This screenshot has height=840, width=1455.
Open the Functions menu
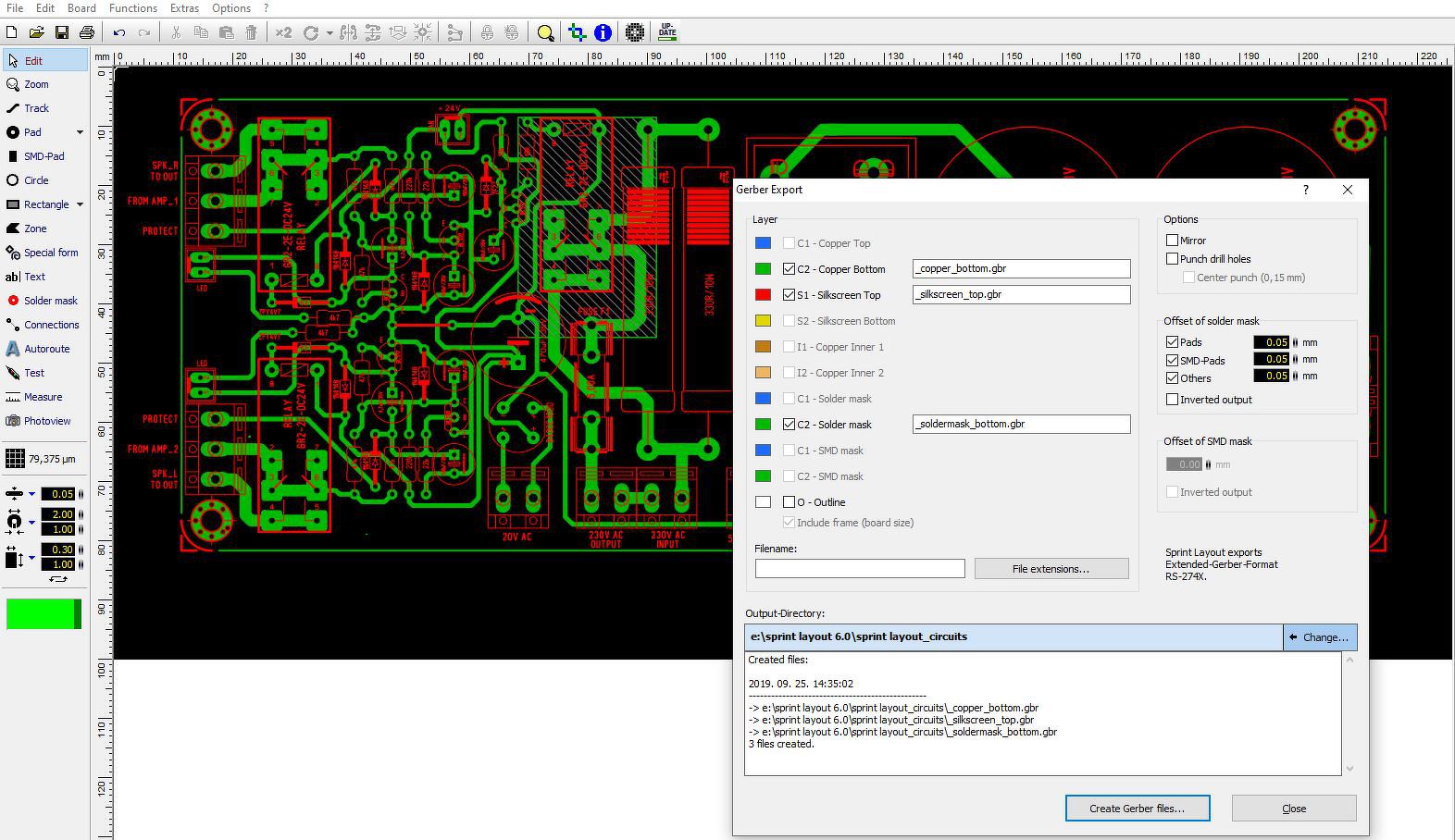tap(133, 8)
